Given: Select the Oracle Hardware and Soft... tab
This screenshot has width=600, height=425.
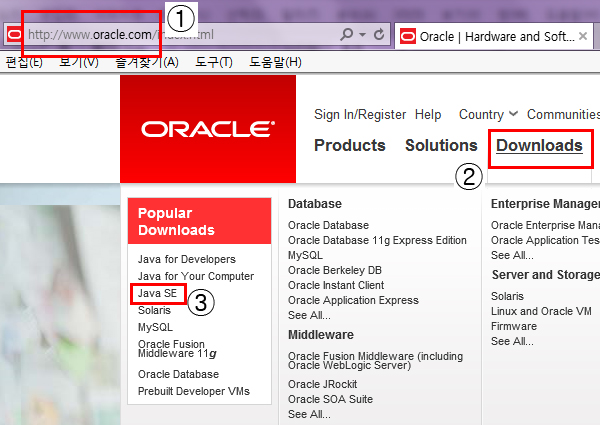Looking at the screenshot, I should tap(494, 36).
